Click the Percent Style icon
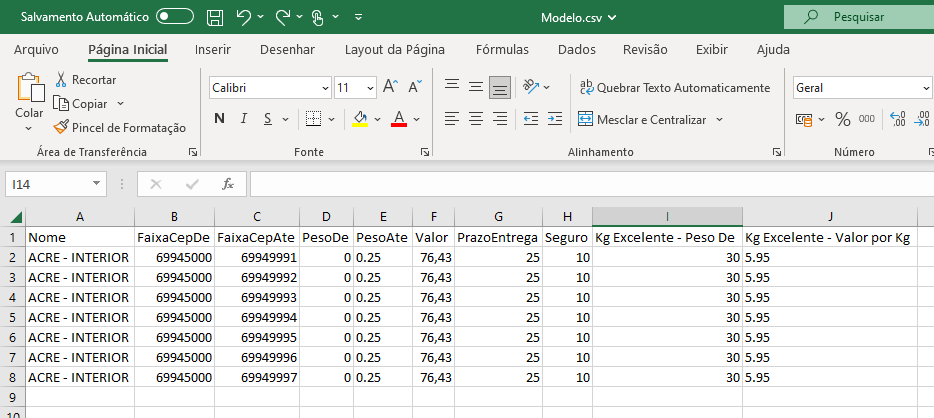This screenshot has width=934, height=418. point(842,120)
